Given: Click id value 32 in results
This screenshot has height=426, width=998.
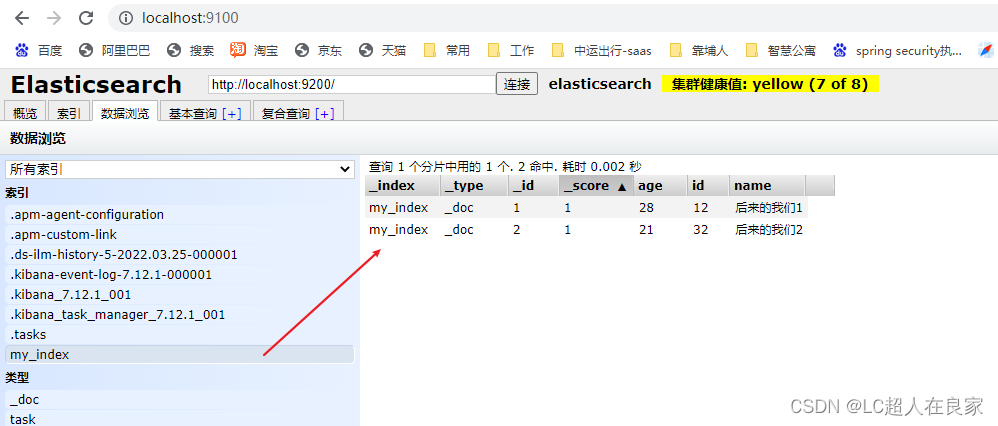Looking at the screenshot, I should [x=700, y=230].
